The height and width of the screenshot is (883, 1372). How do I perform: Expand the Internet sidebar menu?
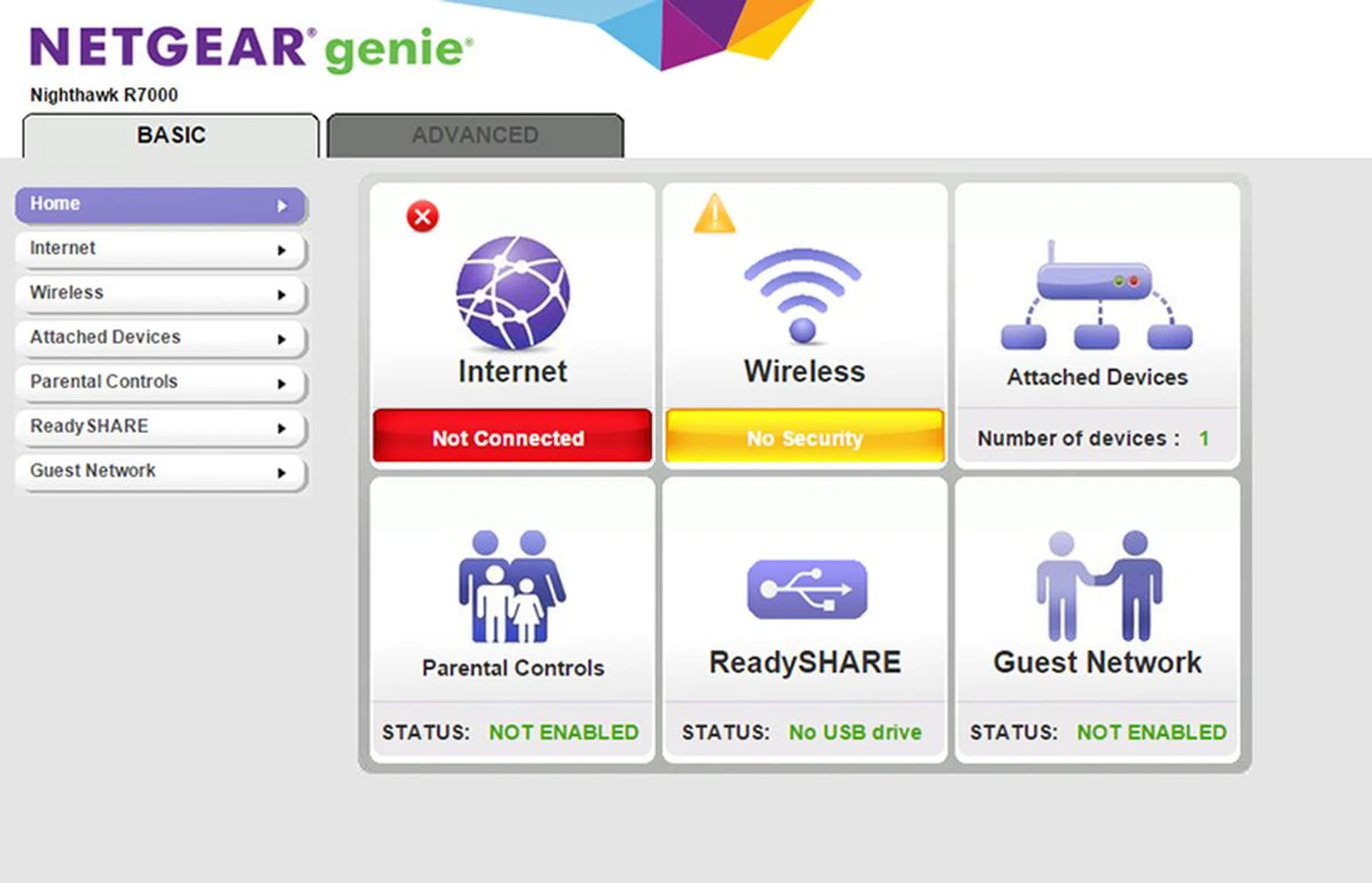point(161,249)
